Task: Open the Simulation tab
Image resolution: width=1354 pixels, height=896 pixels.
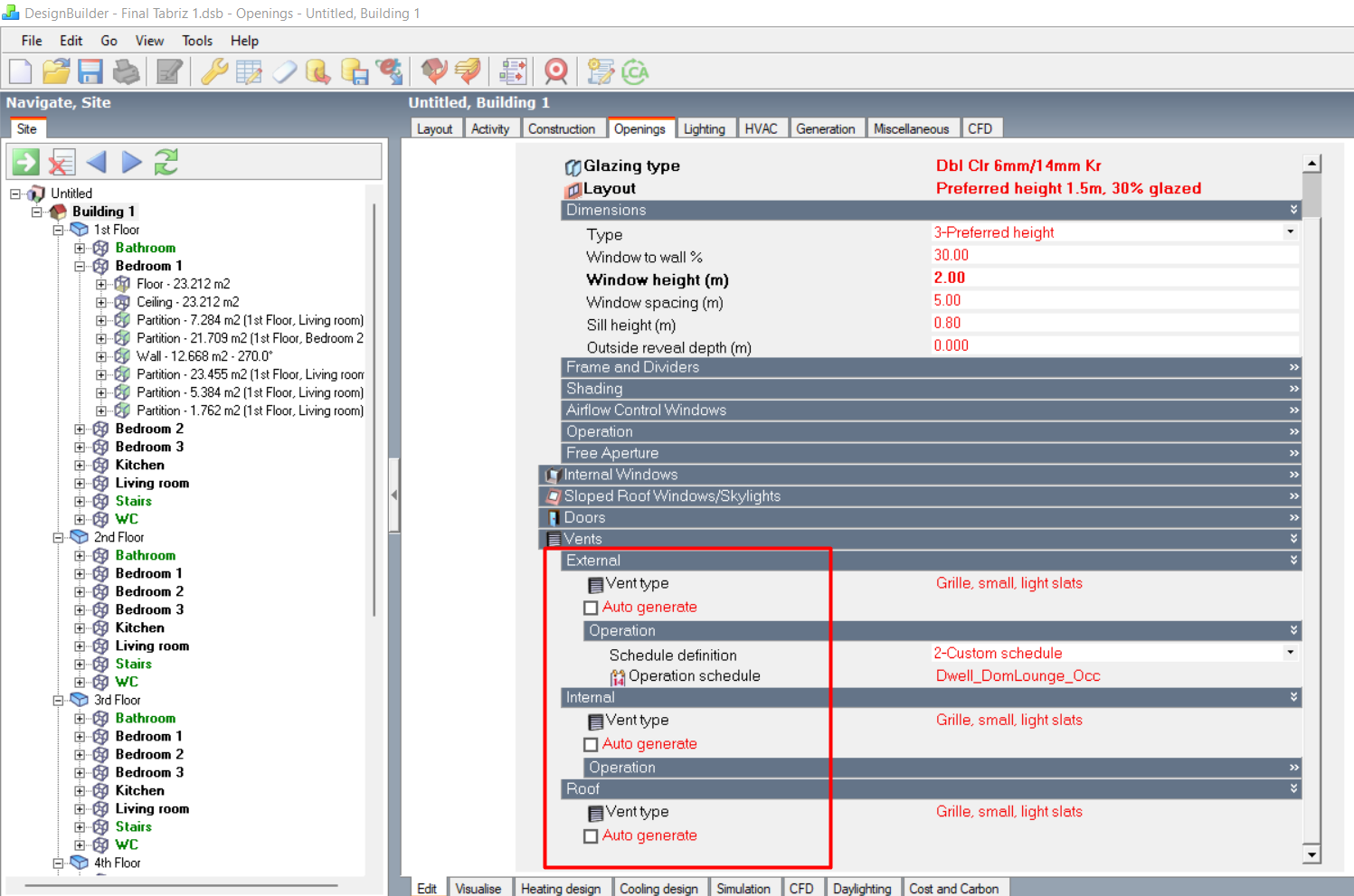Action: tap(743, 888)
